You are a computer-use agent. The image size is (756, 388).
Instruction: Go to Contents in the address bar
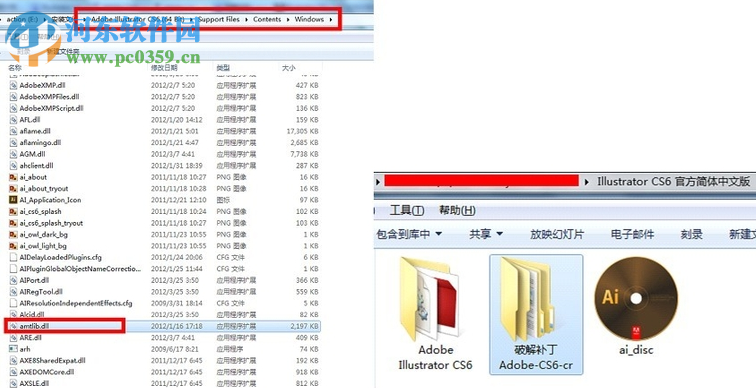pyautogui.click(x=267, y=19)
